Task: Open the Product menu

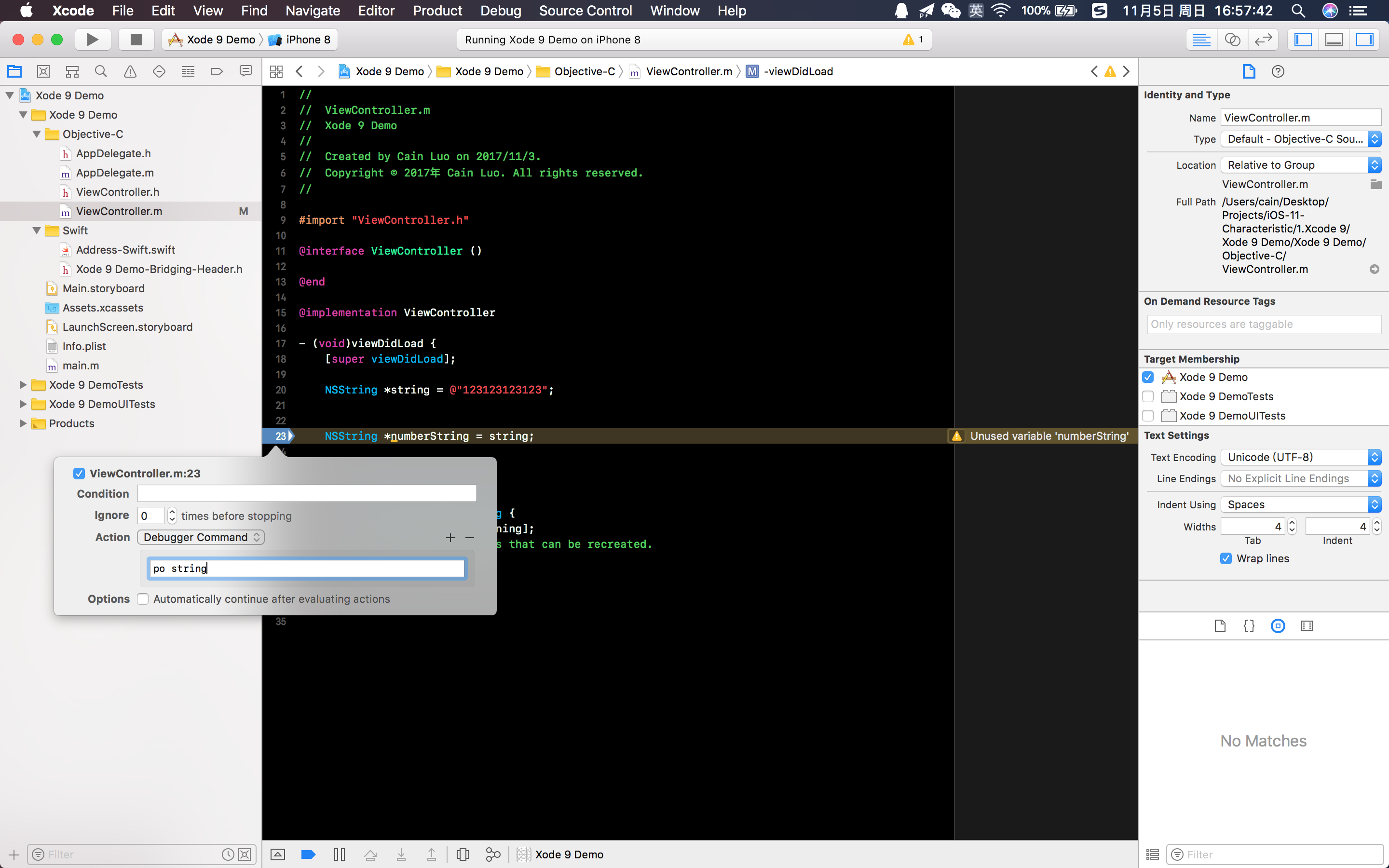Action: (x=437, y=10)
